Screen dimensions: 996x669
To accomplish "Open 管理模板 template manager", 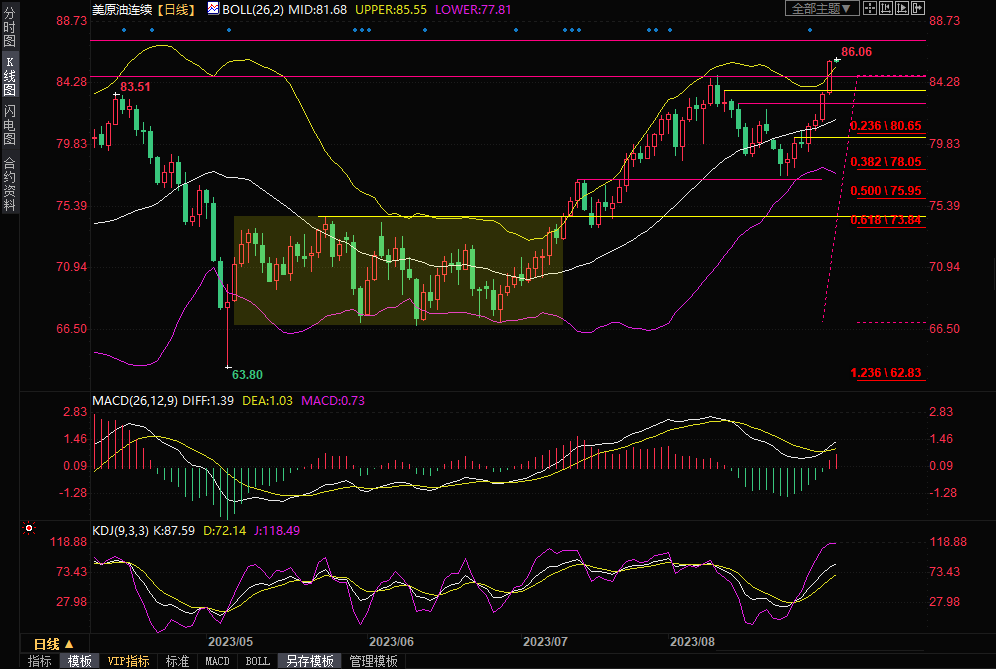I will pyautogui.click(x=372, y=661).
